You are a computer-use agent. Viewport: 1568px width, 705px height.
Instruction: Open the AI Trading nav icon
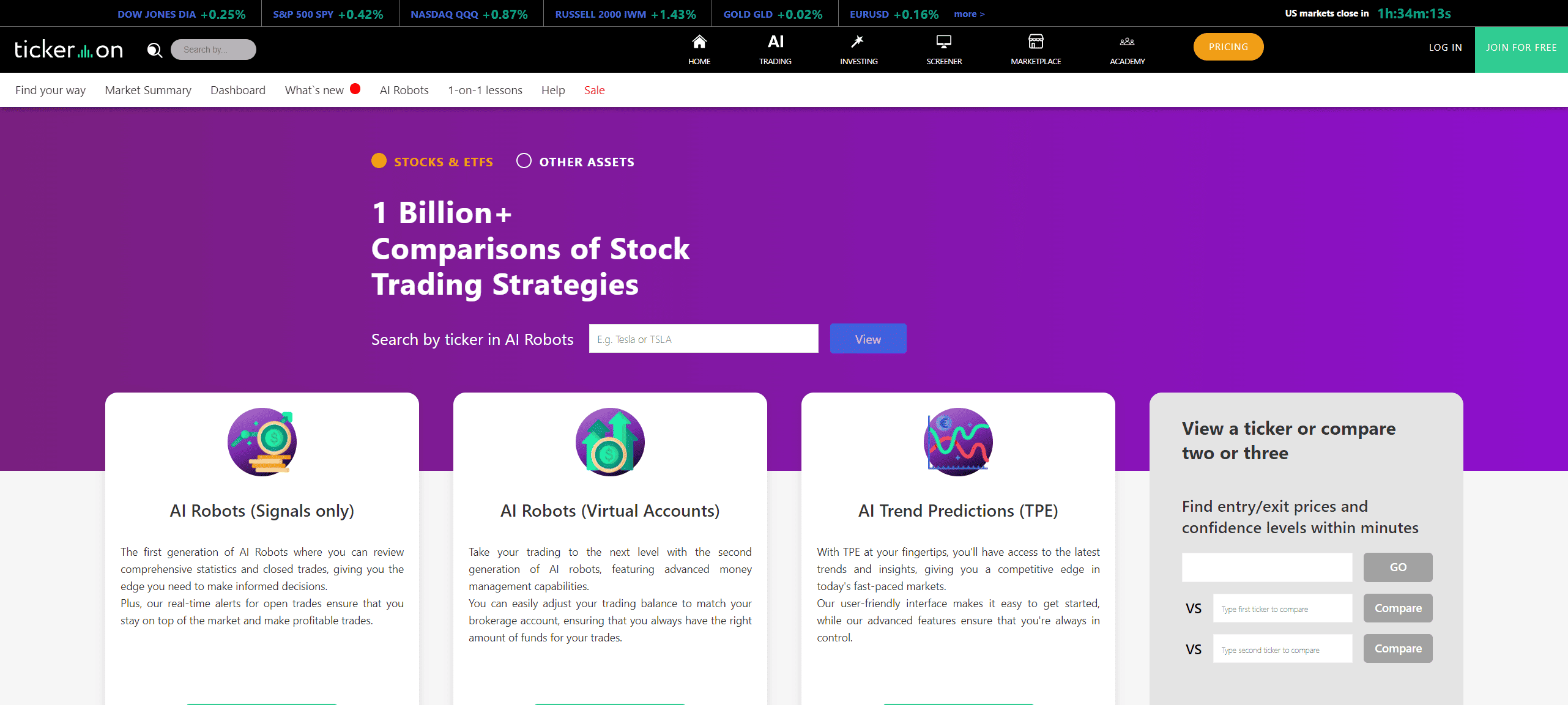(775, 42)
